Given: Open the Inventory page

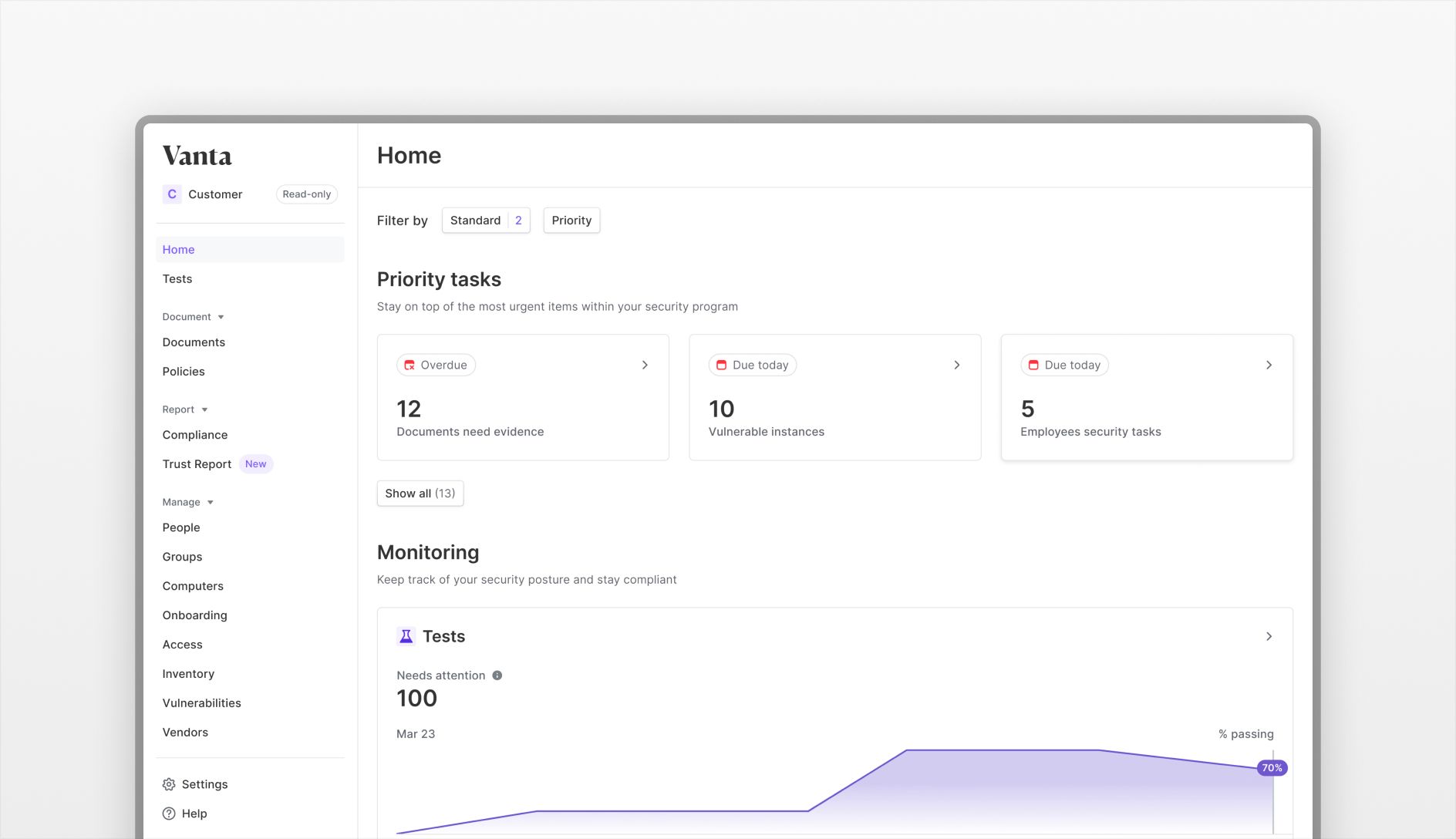Looking at the screenshot, I should 250,674.
